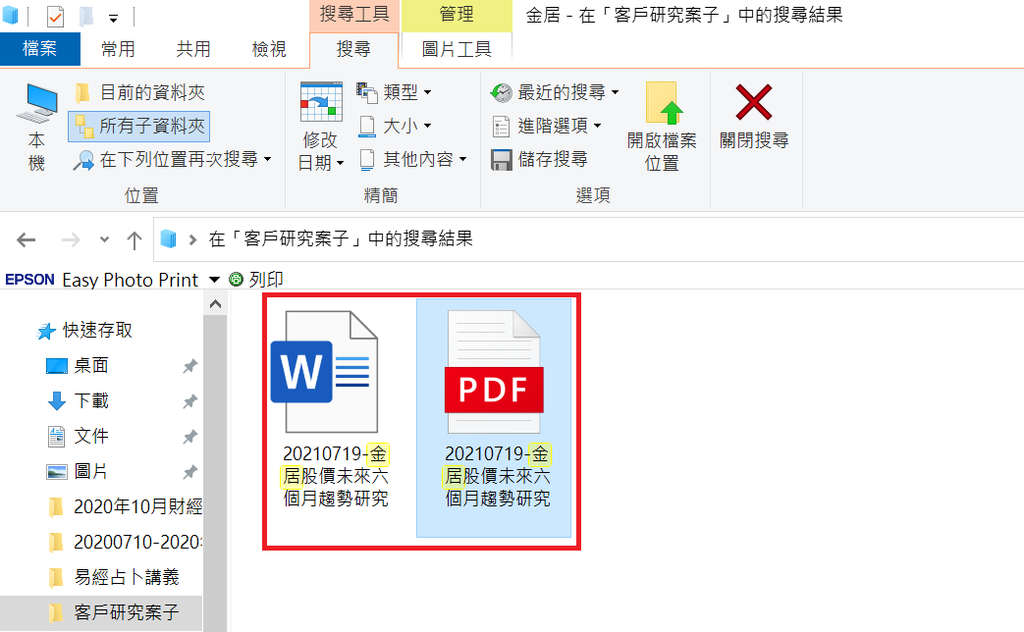Open Easy Photo Print dropdown arrow
This screenshot has height=632, width=1024.
[x=214, y=280]
